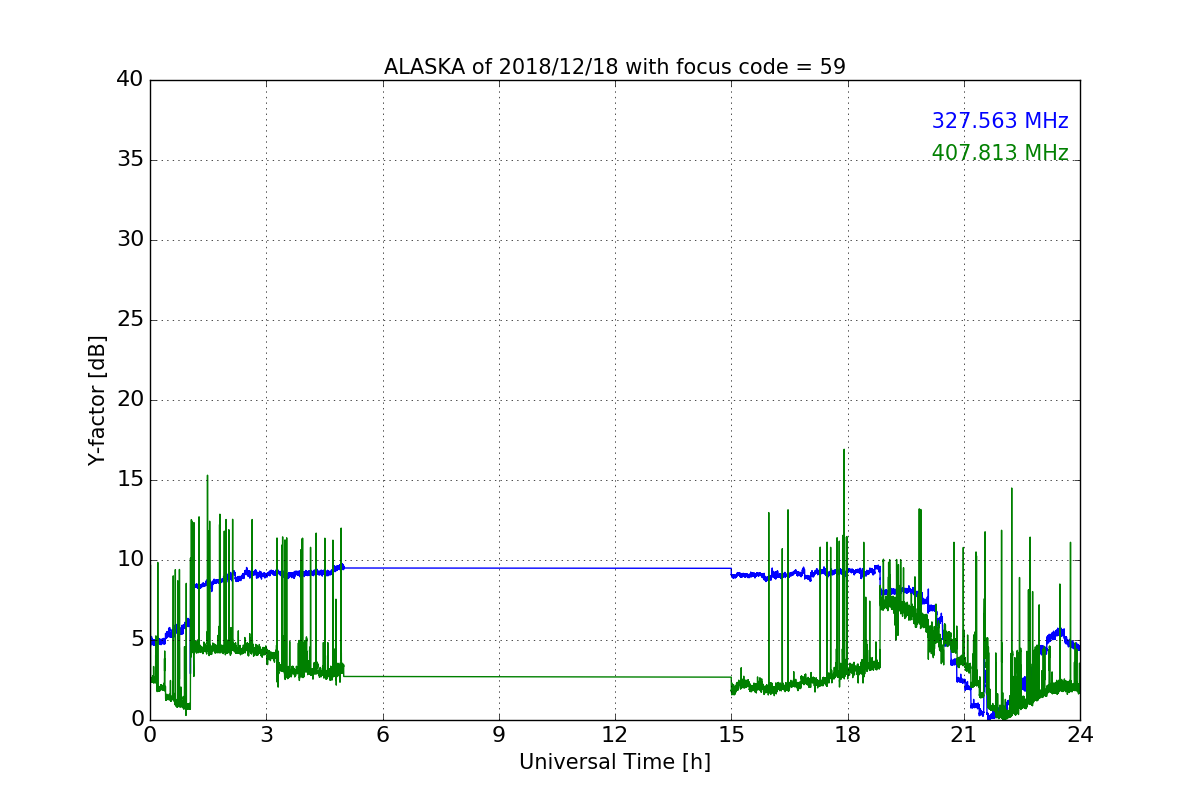
Task: Click the x-axis tick label 24
Action: pyautogui.click(x=1080, y=735)
